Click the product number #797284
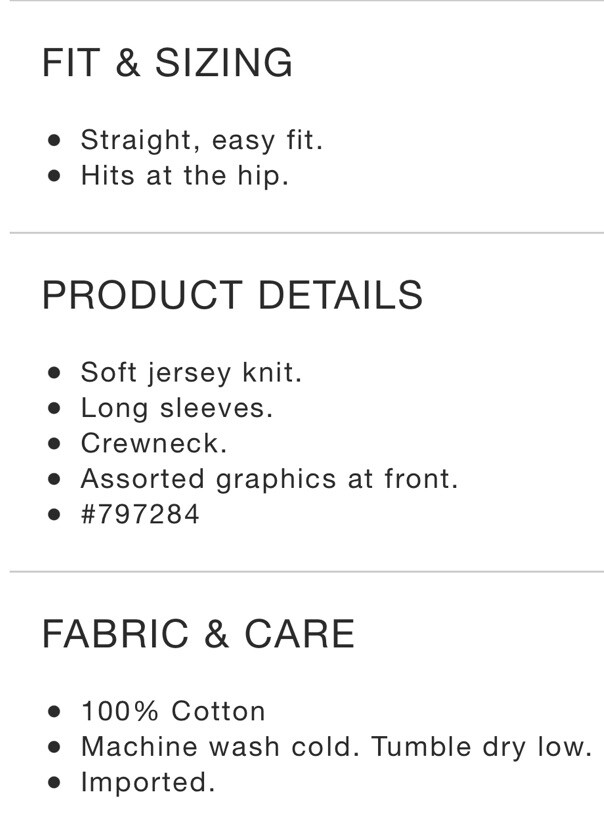 click(x=140, y=514)
